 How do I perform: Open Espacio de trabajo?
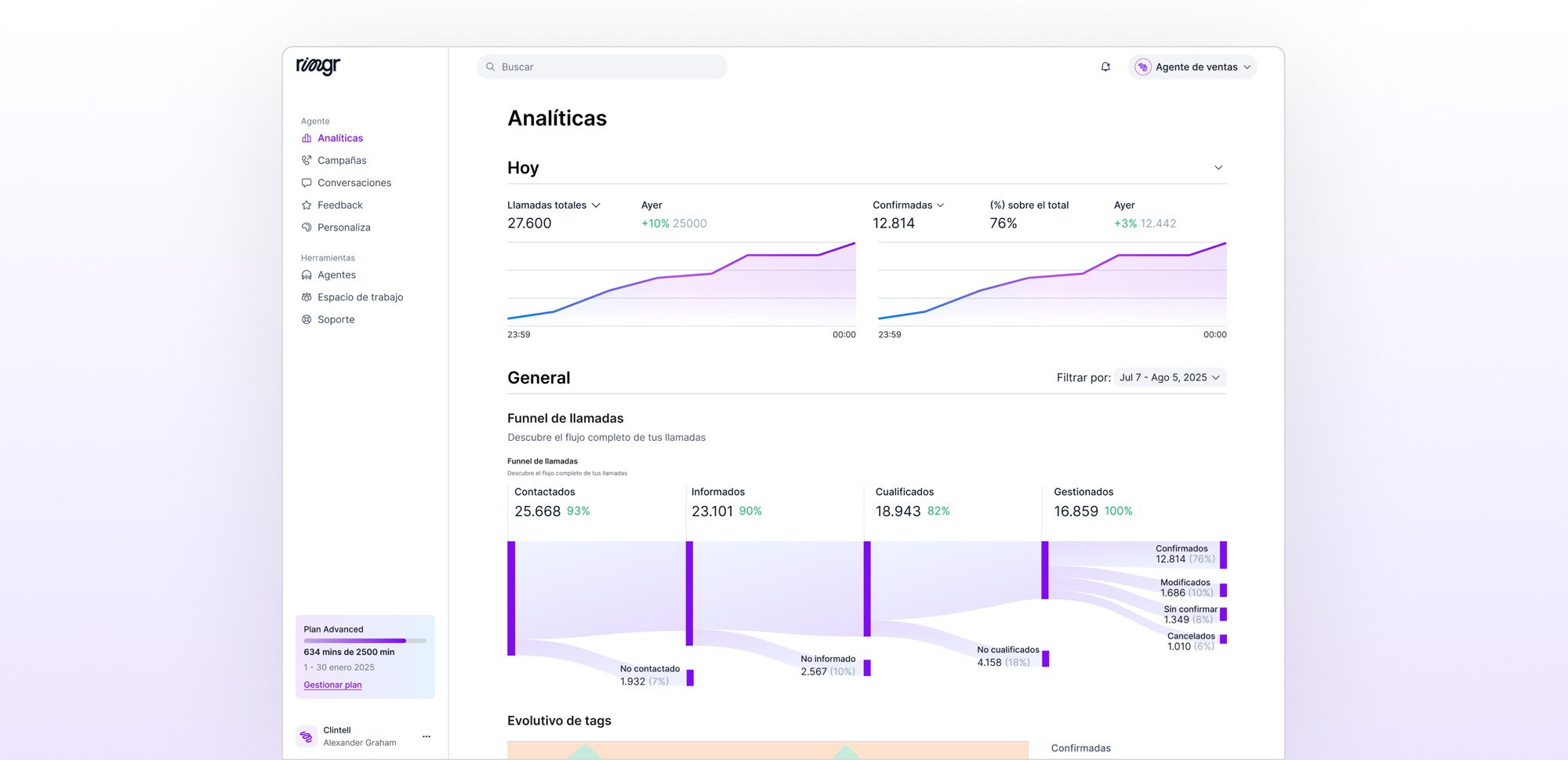[361, 296]
